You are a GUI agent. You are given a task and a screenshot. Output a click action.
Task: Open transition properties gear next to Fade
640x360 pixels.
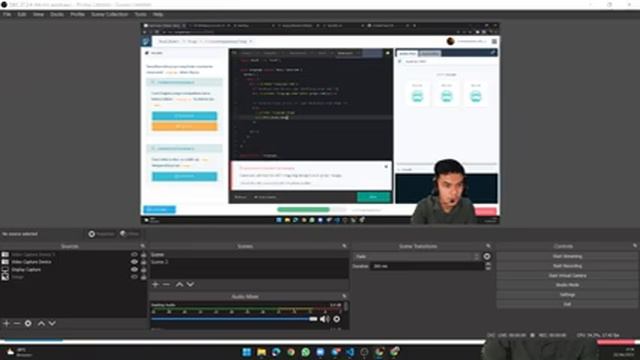487,256
